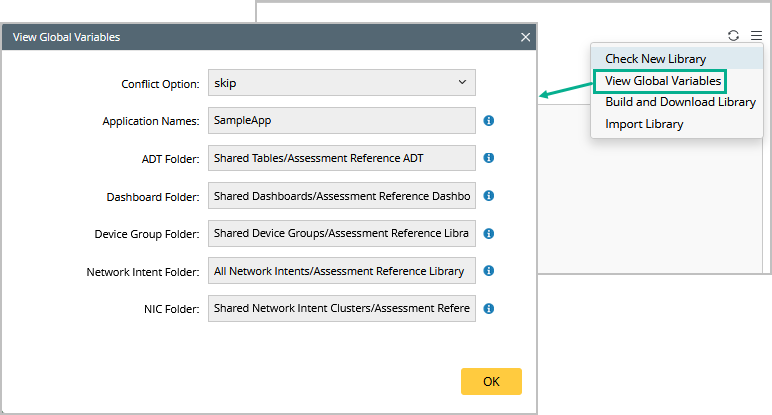Select the NIC Folder text box
This screenshot has height=415, width=772.
tap(341, 309)
